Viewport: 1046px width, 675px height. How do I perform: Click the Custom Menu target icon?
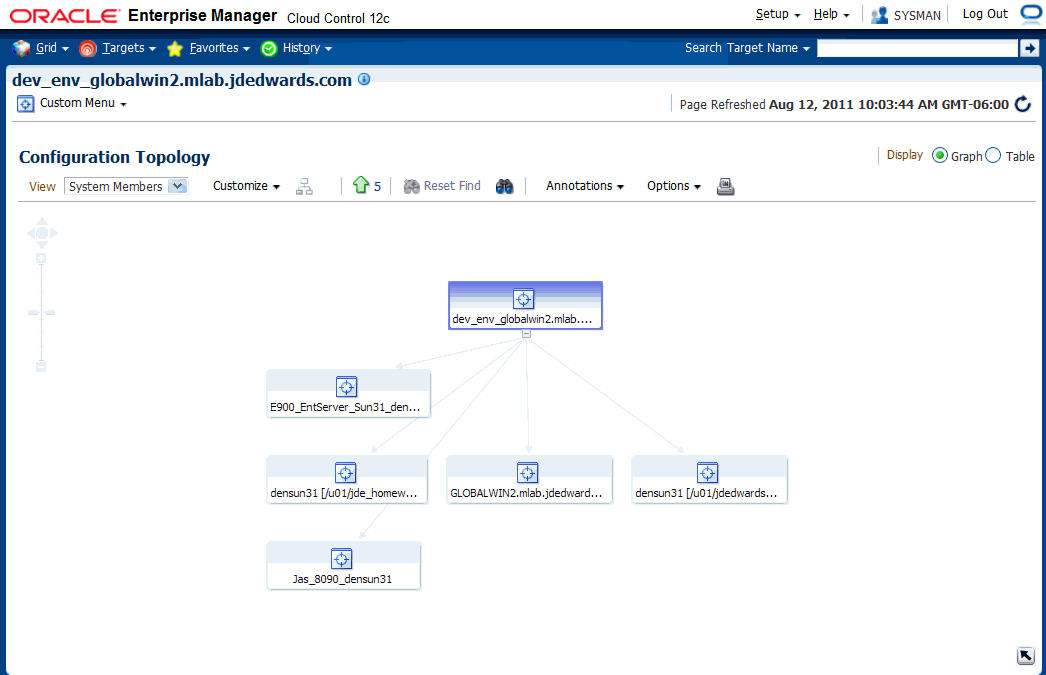[x=25, y=103]
